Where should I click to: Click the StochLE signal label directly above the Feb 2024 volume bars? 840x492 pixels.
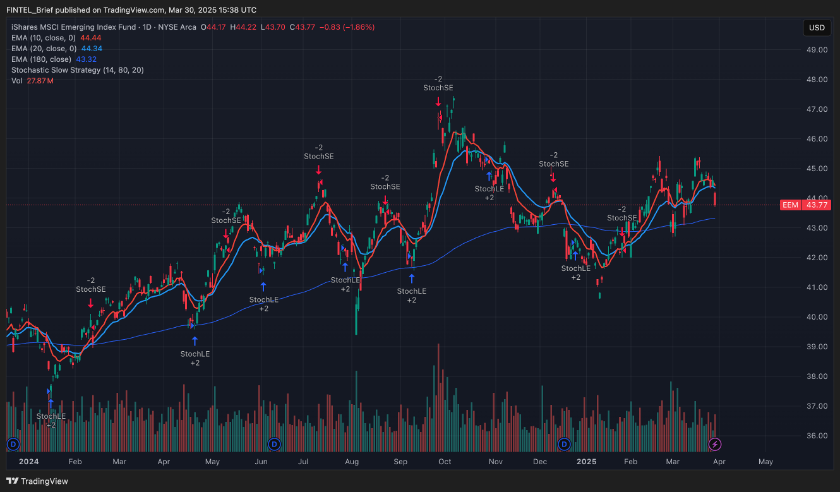51,420
